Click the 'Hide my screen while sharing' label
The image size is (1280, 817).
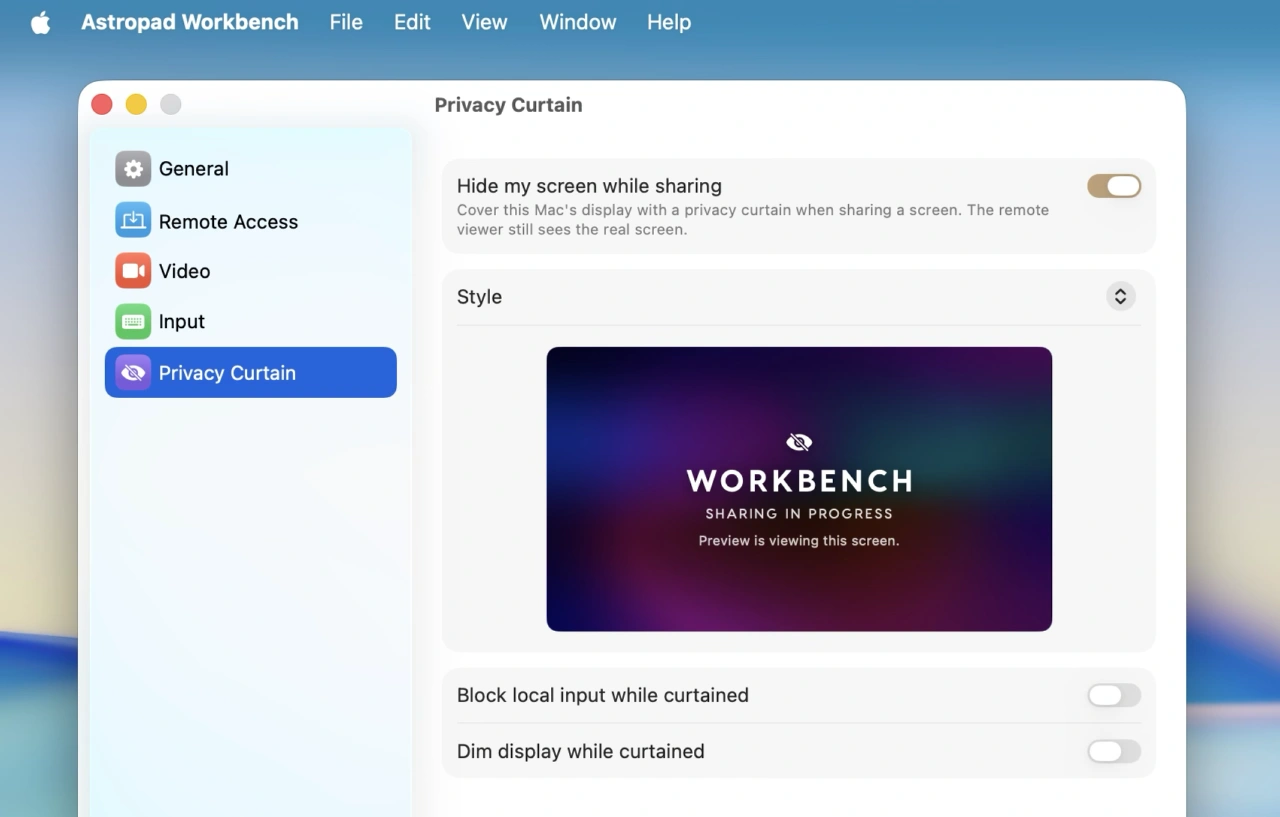(589, 186)
